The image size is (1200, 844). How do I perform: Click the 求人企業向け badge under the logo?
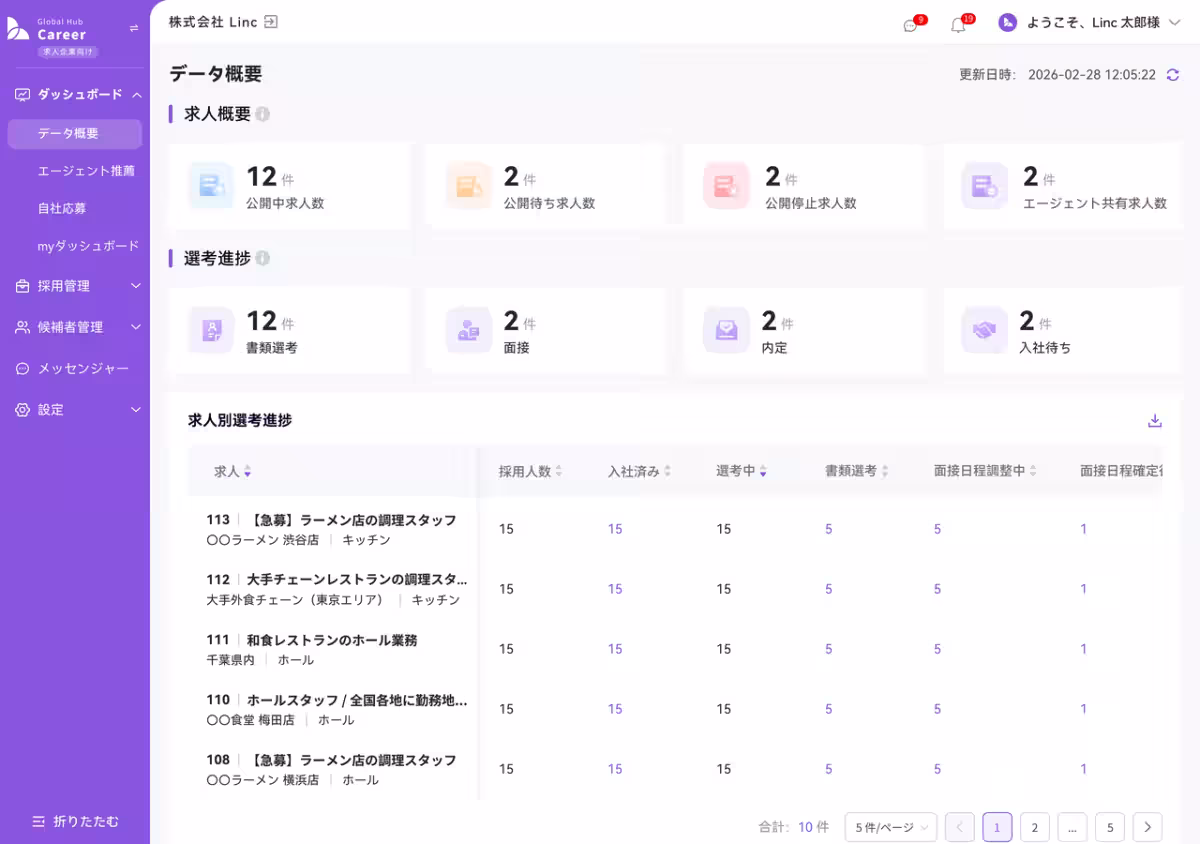pyautogui.click(x=68, y=51)
